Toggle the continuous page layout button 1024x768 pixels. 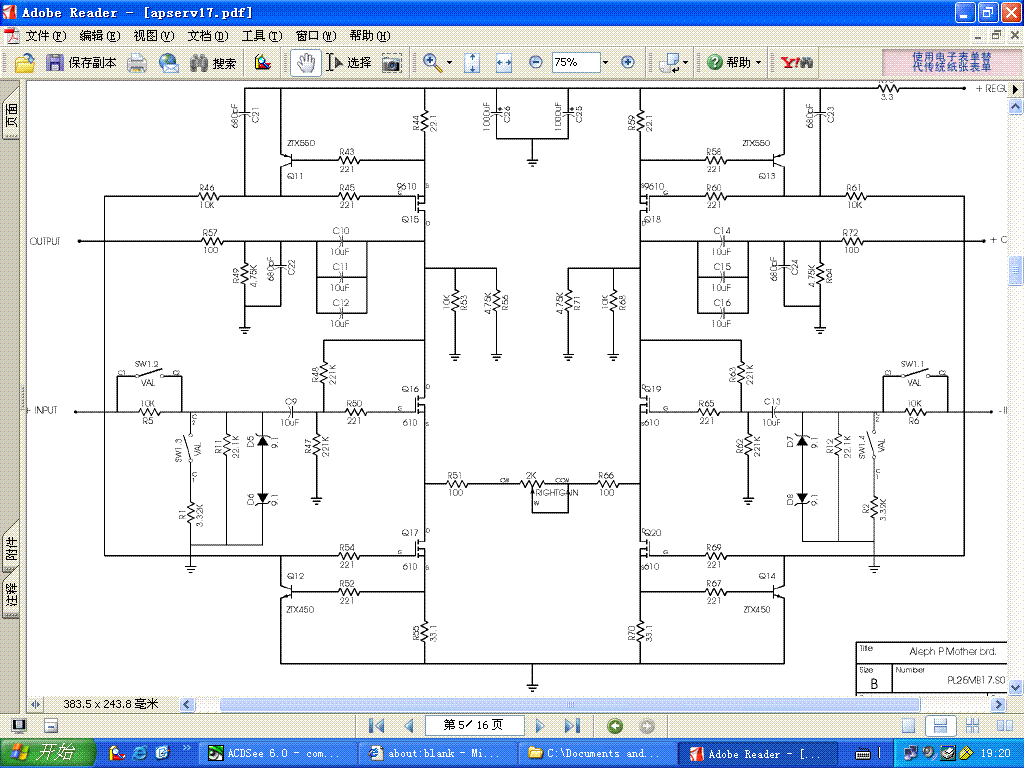939,726
